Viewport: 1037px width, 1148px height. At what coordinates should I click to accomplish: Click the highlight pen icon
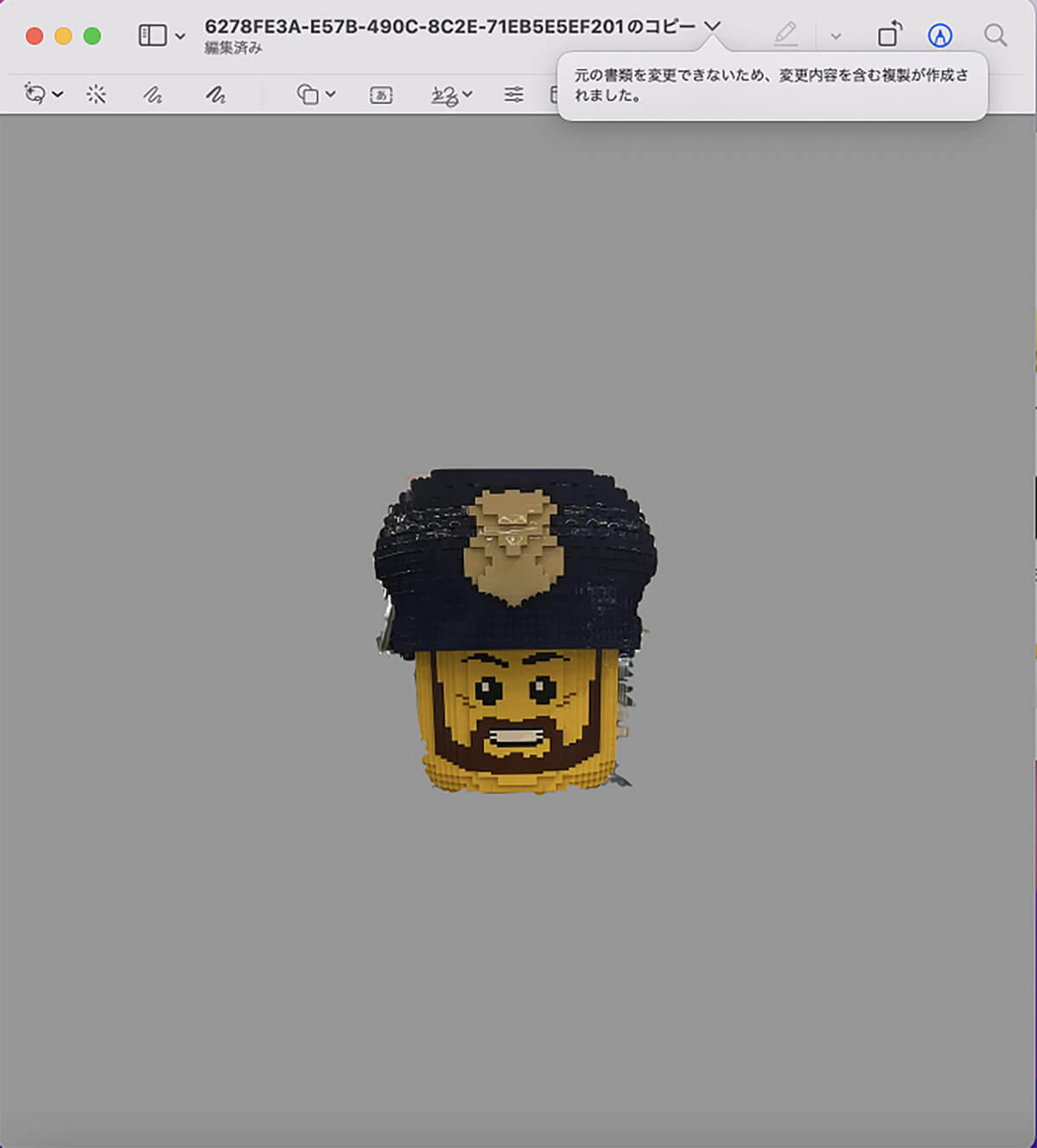coord(786,35)
